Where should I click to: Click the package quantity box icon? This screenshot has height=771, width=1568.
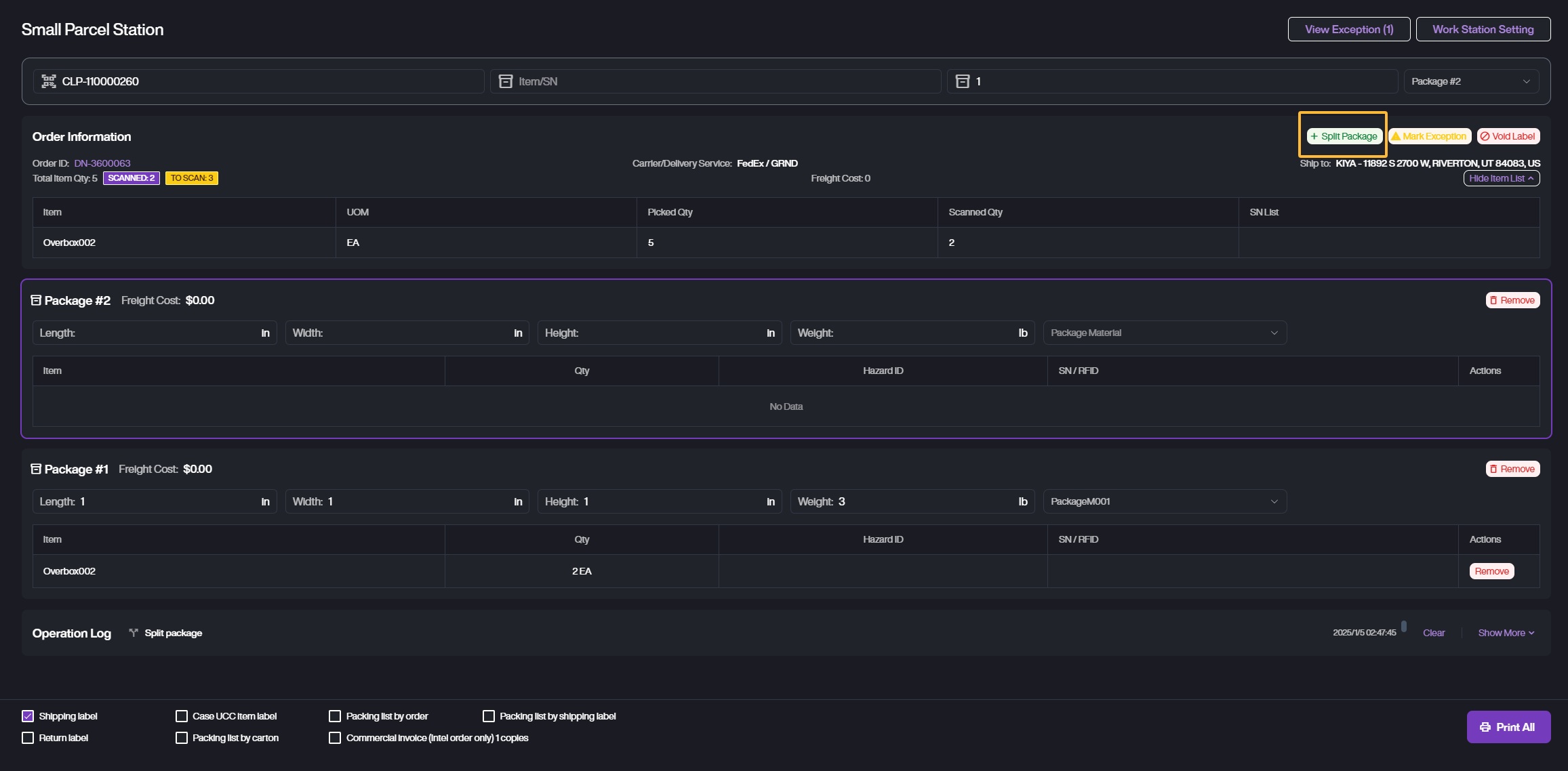click(962, 81)
